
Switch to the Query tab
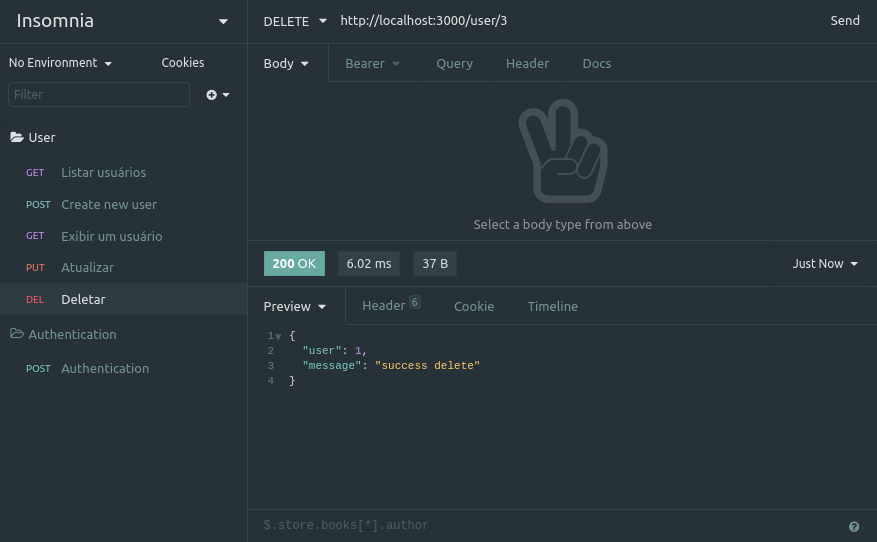(x=454, y=64)
